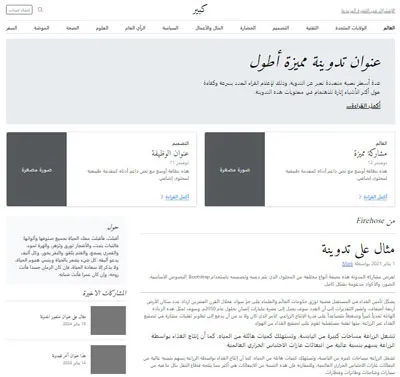This screenshot has height=377, width=400.
Task: Click the sign-up button beside the search icon
Action: 19,10
